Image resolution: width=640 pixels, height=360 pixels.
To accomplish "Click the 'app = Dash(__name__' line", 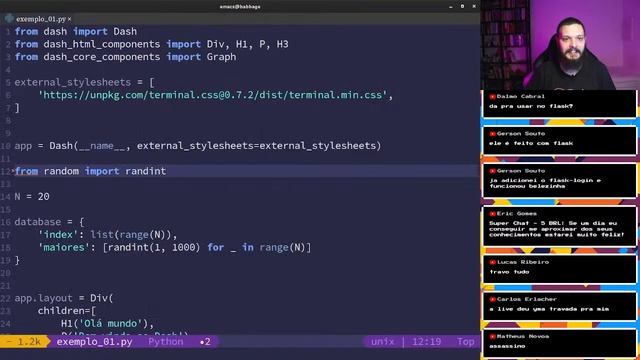I will [198, 146].
